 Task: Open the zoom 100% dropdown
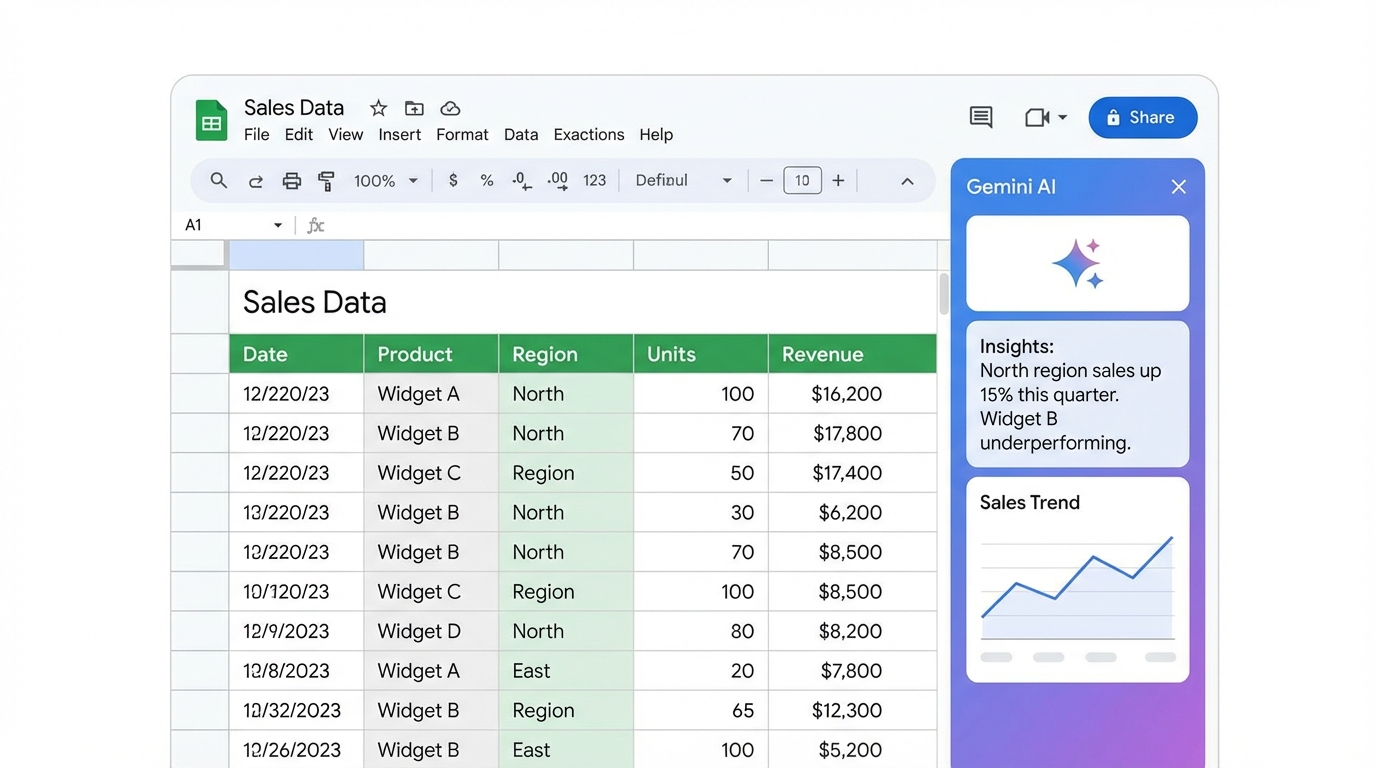point(385,181)
